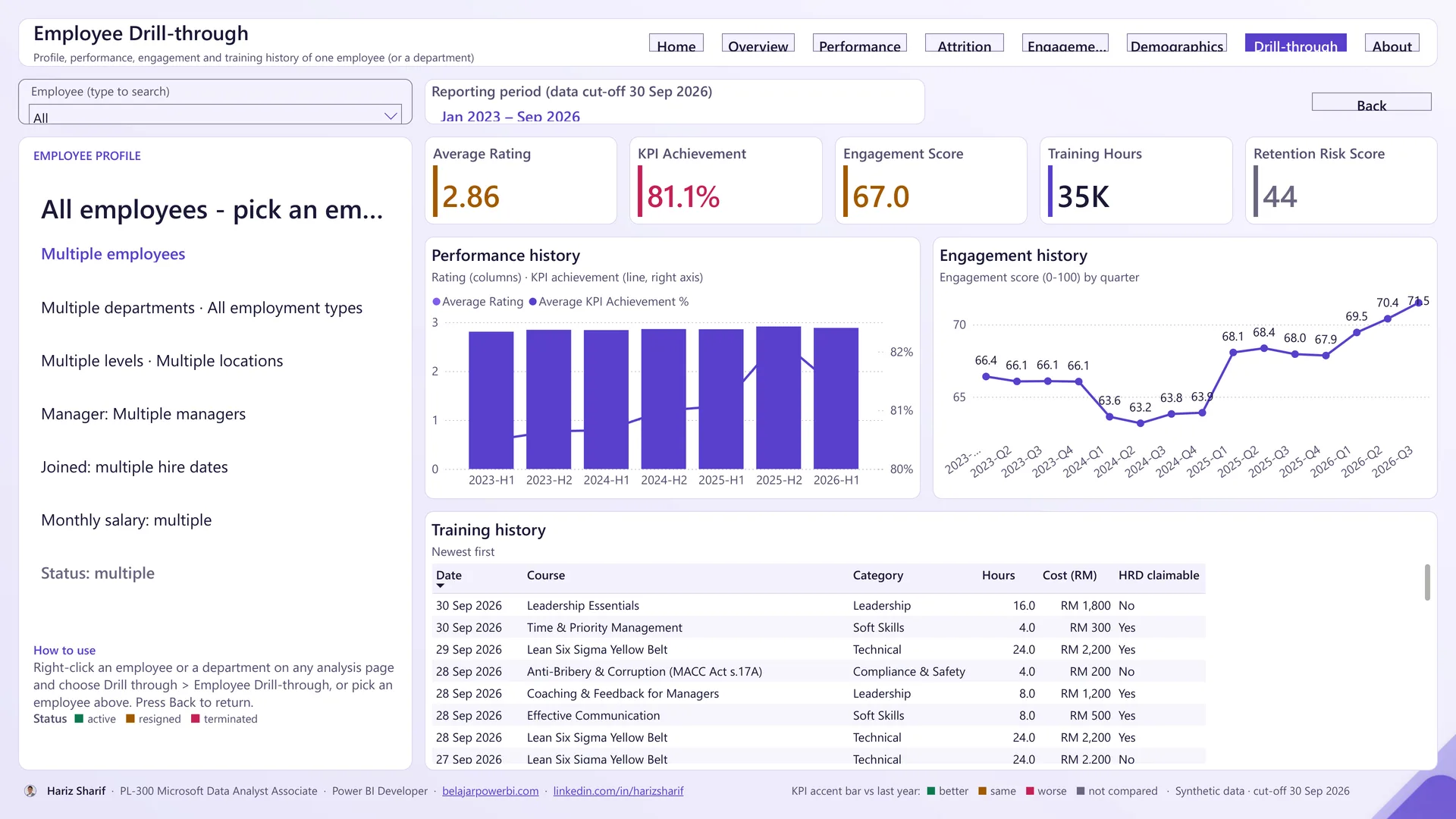Sort by the HRD claimable column header
This screenshot has height=819, width=1456.
(x=1159, y=576)
